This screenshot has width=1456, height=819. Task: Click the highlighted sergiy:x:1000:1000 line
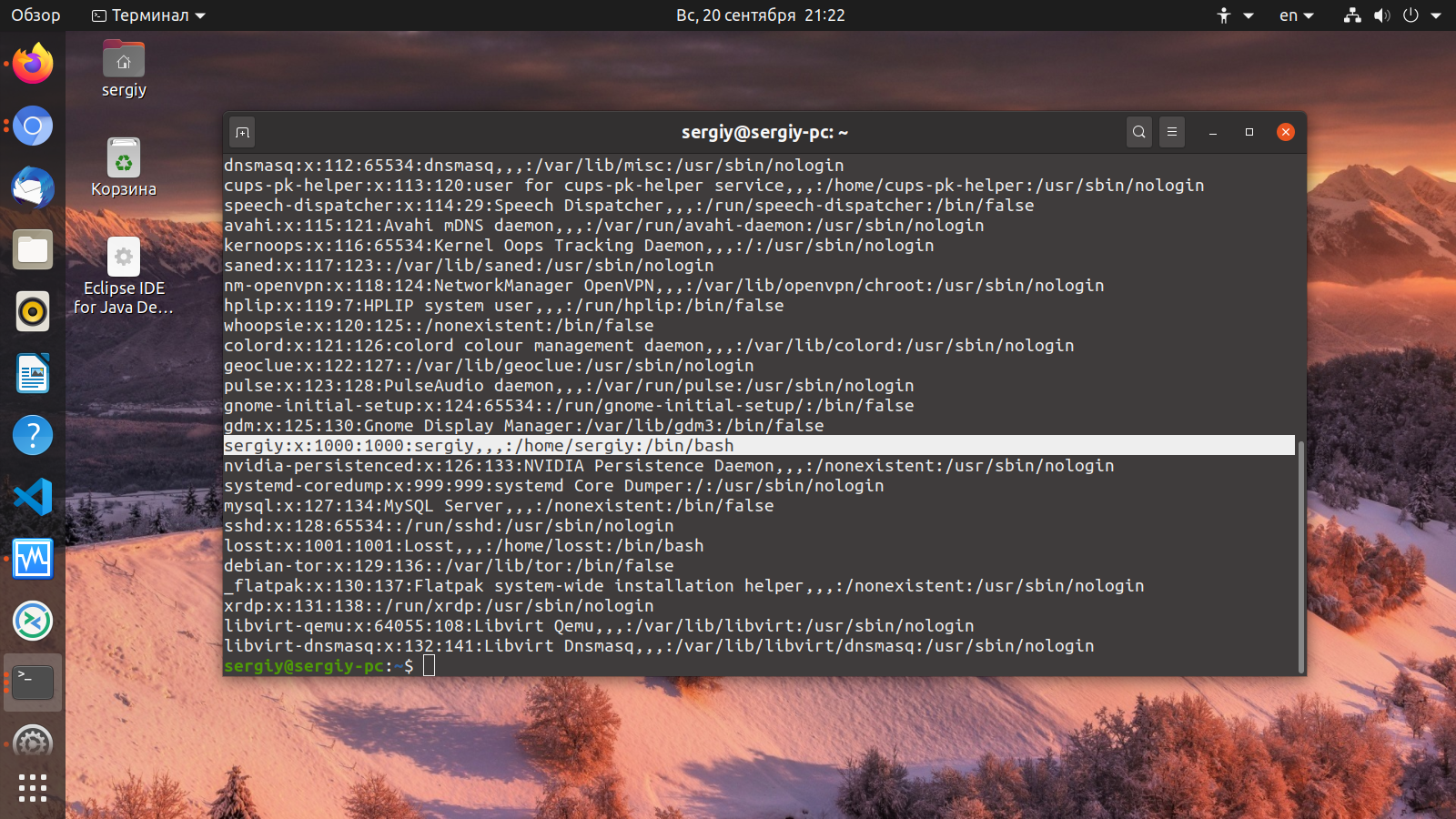(759, 445)
